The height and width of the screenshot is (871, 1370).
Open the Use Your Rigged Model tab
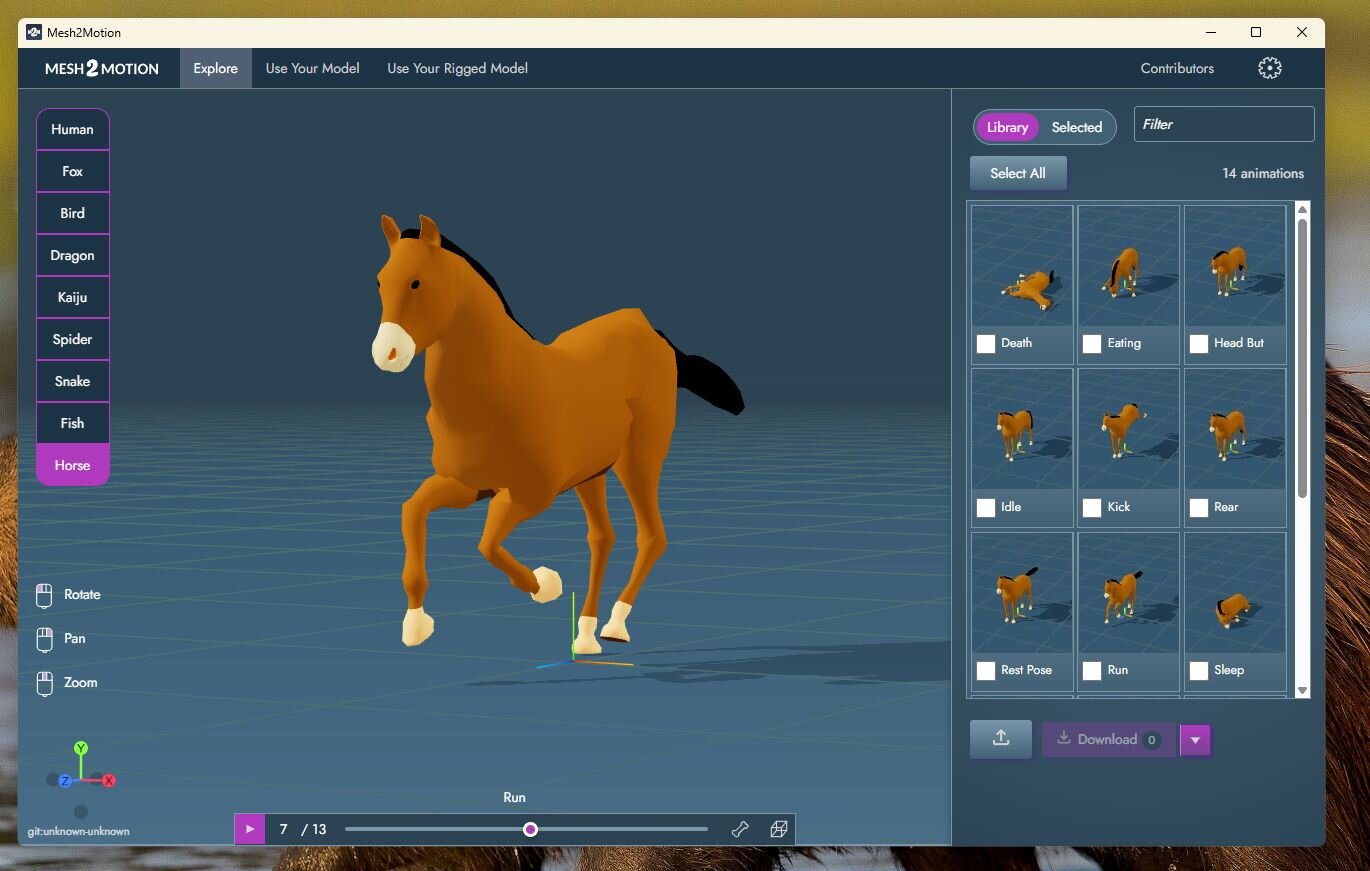[458, 68]
